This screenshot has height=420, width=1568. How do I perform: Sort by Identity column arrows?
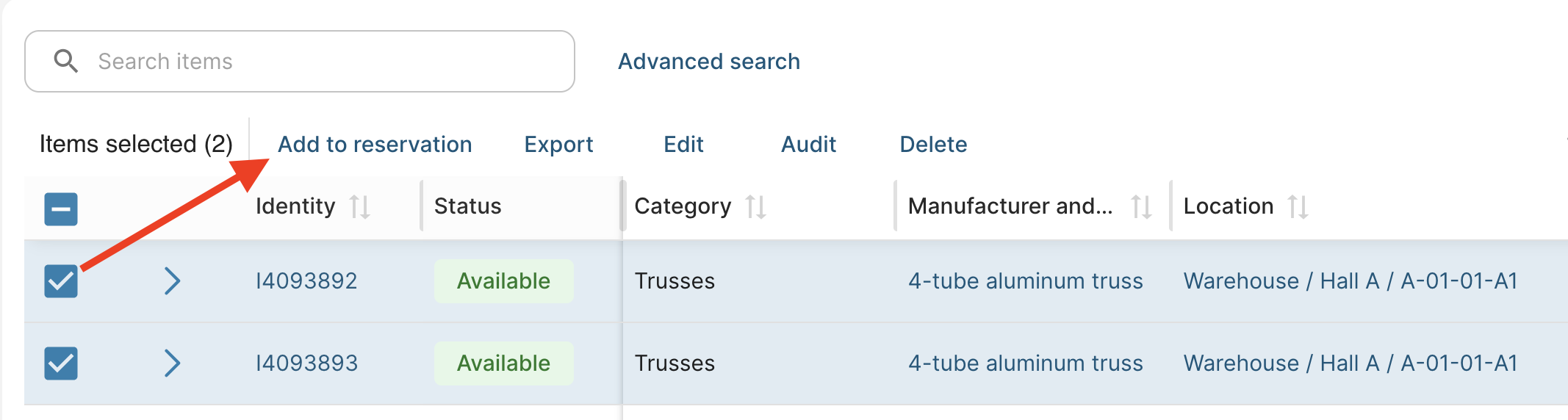(x=359, y=207)
